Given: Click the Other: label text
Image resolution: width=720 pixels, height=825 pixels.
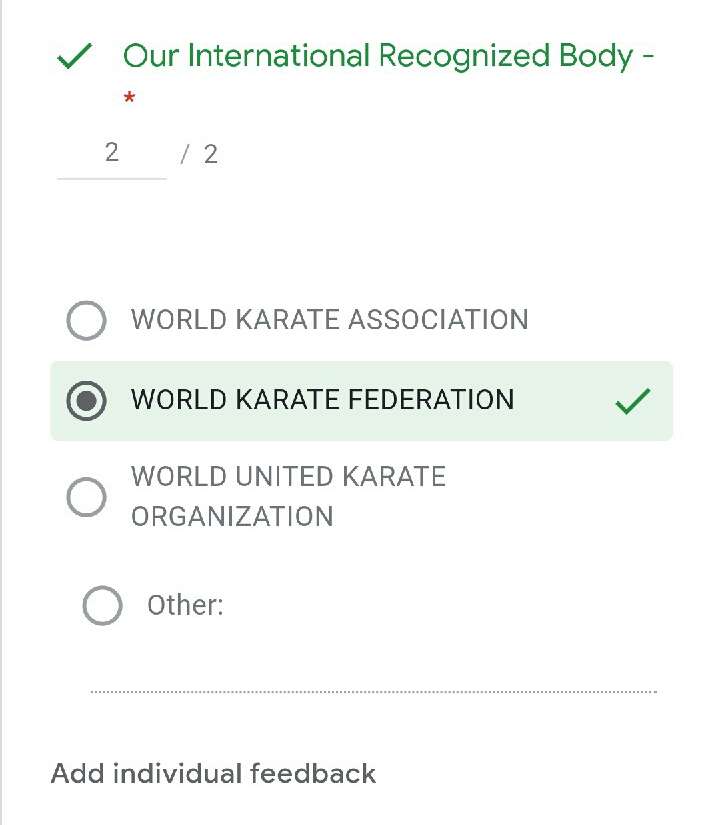Looking at the screenshot, I should coord(185,605).
